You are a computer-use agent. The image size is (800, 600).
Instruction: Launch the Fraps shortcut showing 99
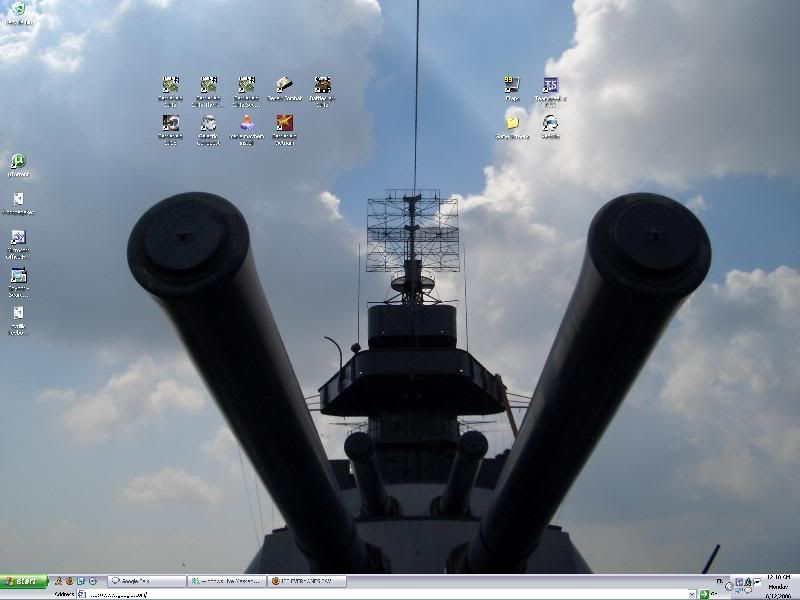coord(512,89)
